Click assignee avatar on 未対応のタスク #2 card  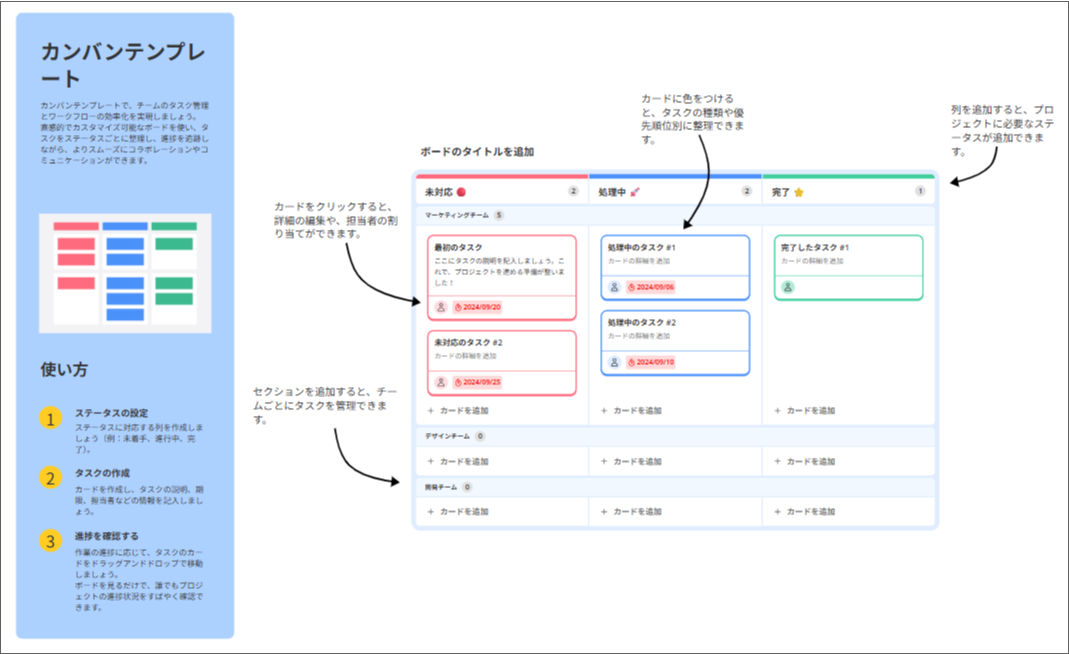441,382
